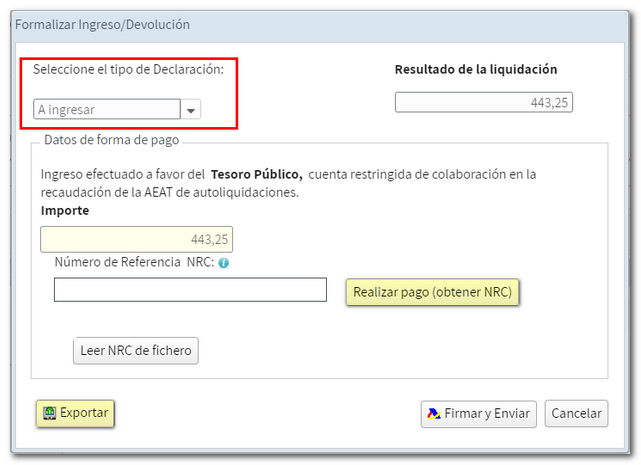This screenshot has width=641, height=465.
Task: Click the bold 'Importe' label
Action: tap(65, 211)
